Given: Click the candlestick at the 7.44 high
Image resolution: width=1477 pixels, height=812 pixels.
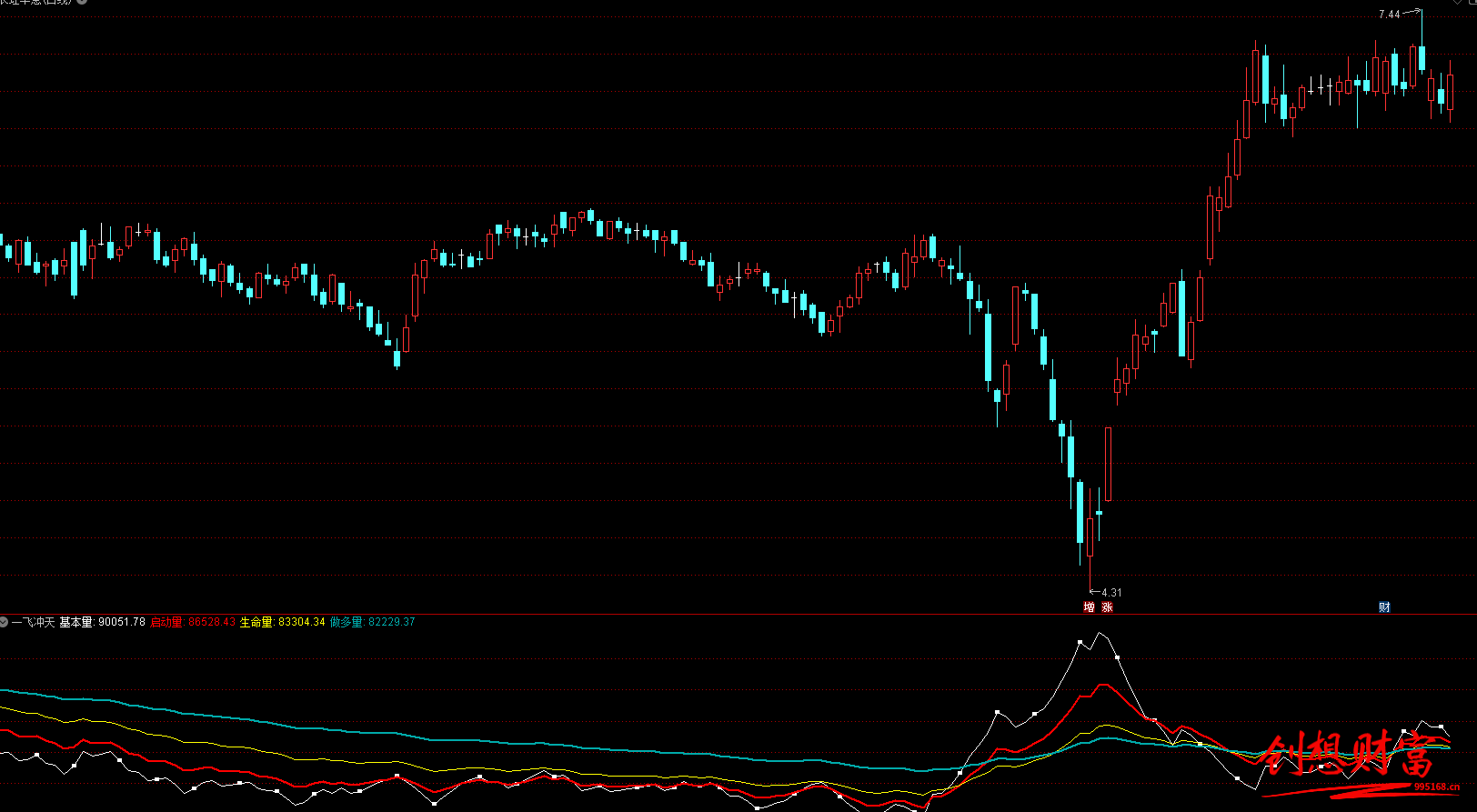Looking at the screenshot, I should (1422, 58).
